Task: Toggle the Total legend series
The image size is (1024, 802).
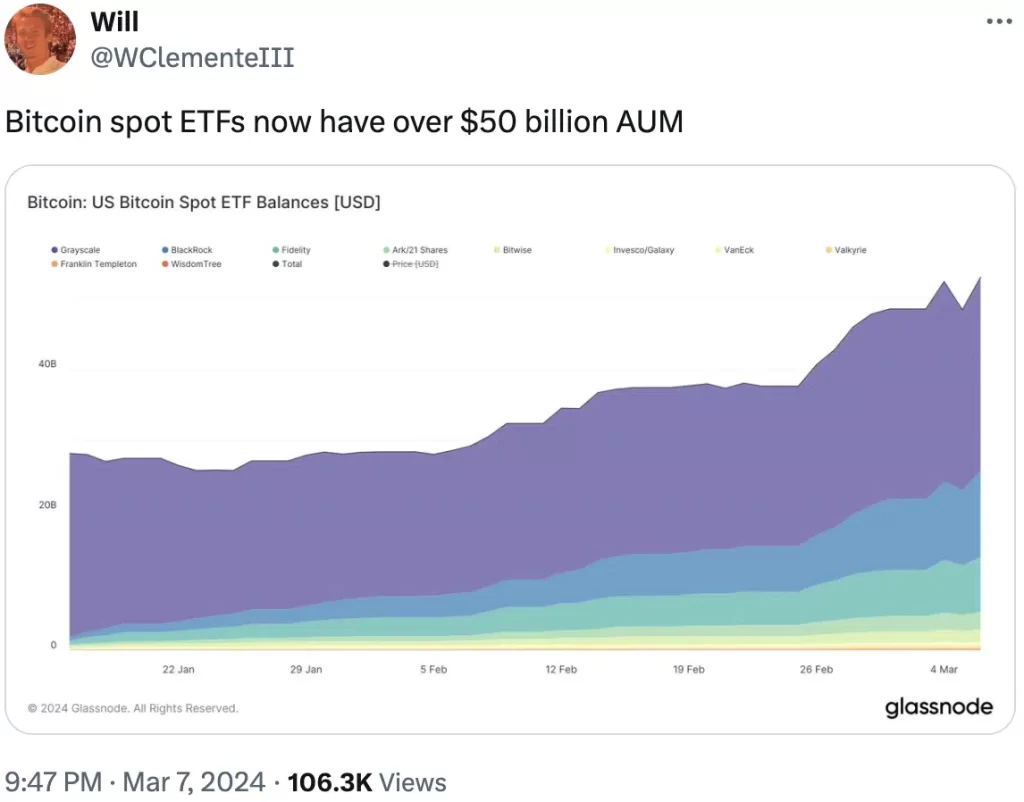Action: click(x=289, y=264)
